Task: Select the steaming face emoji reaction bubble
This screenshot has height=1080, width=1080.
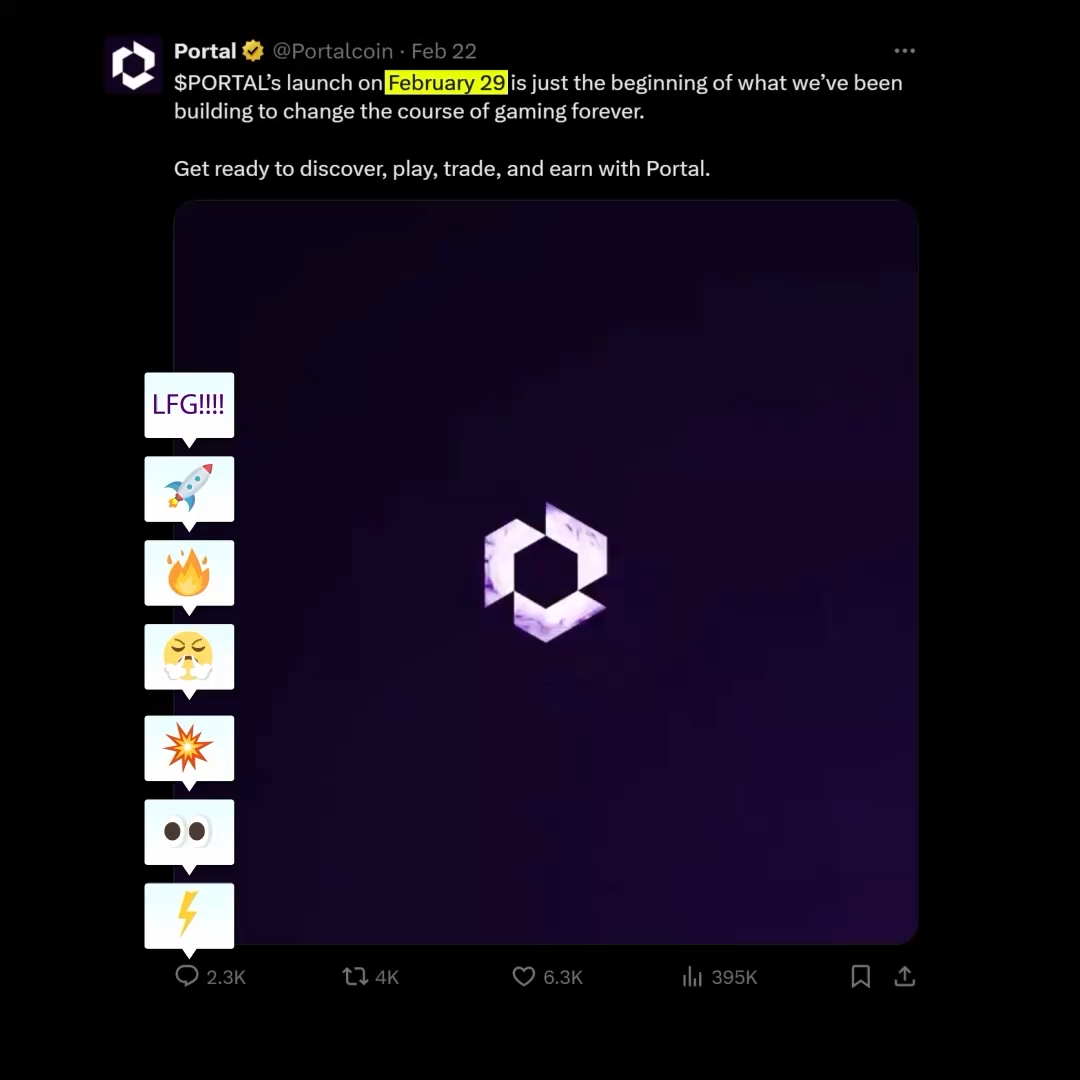Action: coord(189,657)
